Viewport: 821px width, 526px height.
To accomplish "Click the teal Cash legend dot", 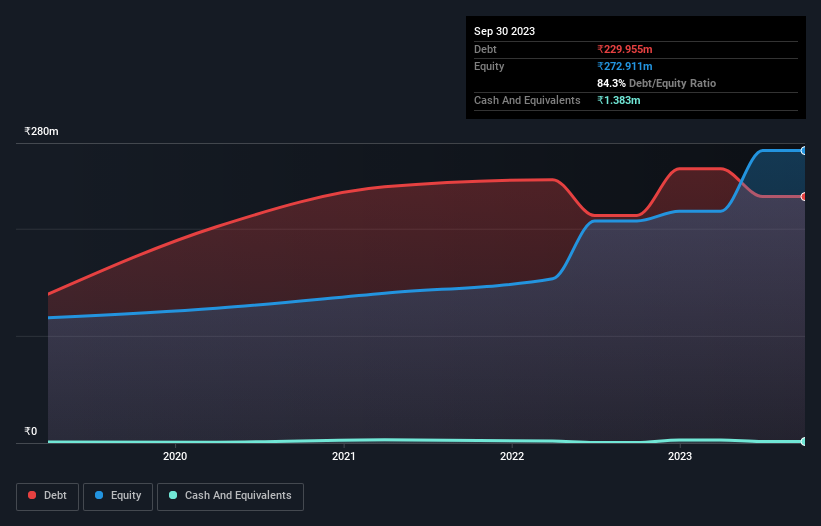I will (x=173, y=495).
